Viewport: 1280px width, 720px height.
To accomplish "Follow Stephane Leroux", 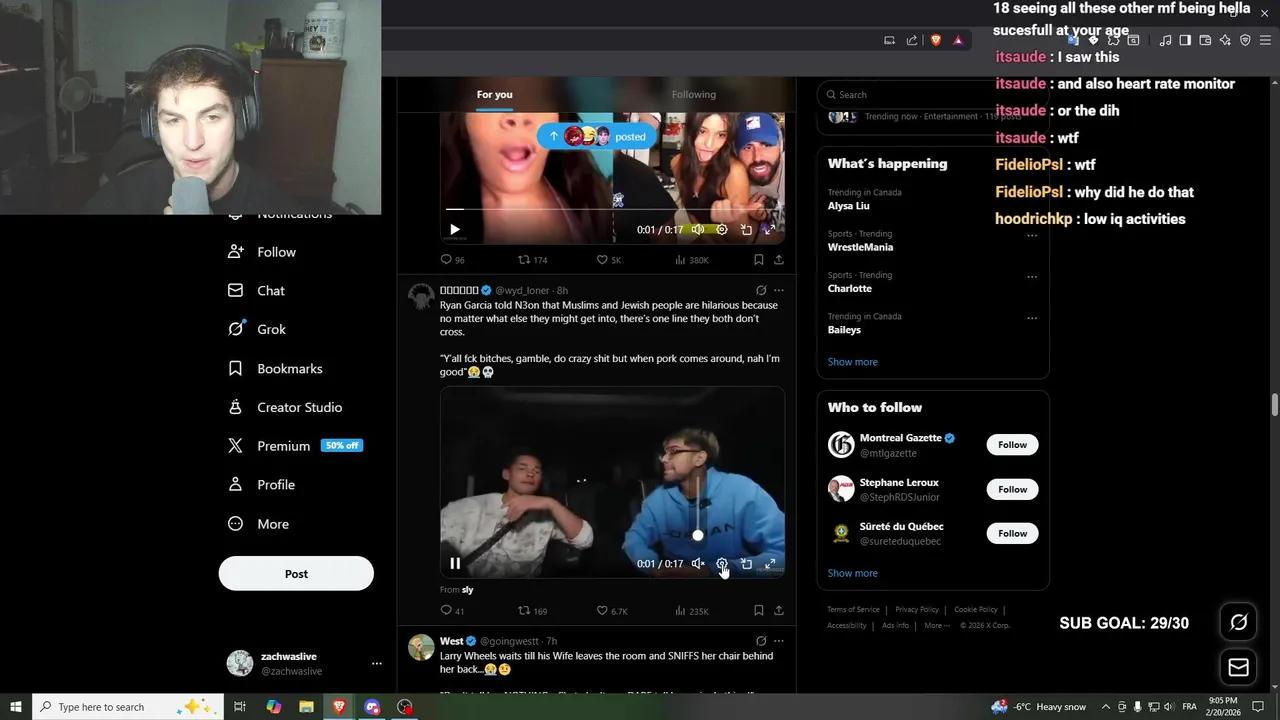I will pos(1012,489).
